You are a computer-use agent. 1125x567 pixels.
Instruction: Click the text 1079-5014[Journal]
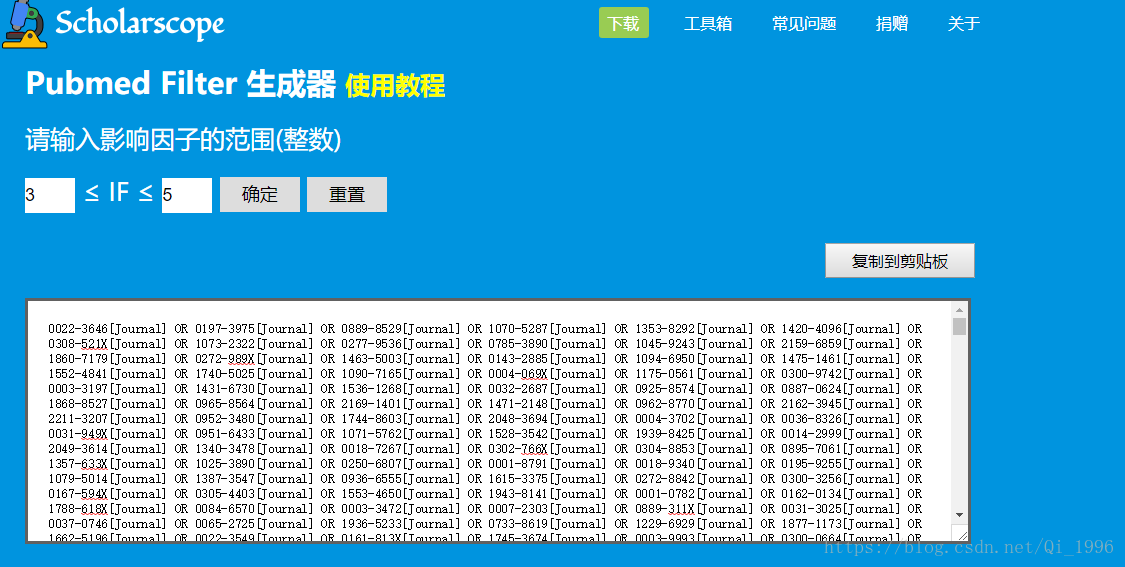pos(107,479)
